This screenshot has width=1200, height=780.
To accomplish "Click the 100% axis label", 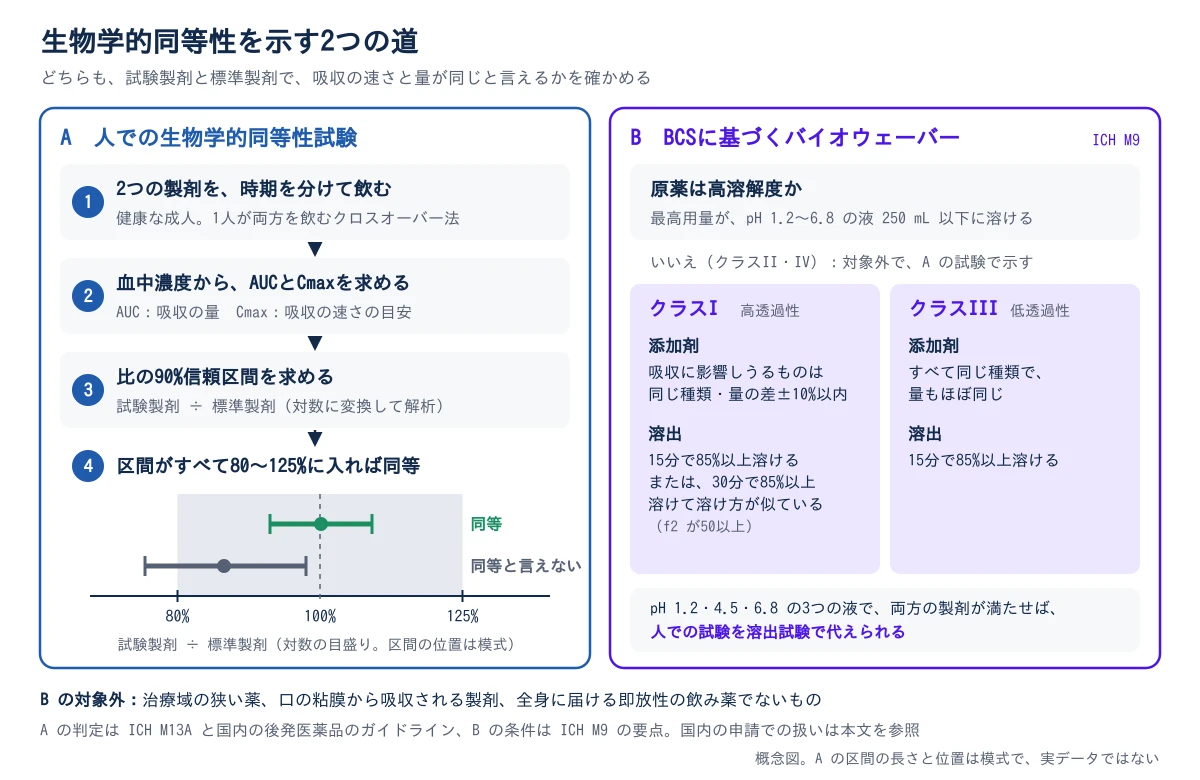I will [320, 616].
